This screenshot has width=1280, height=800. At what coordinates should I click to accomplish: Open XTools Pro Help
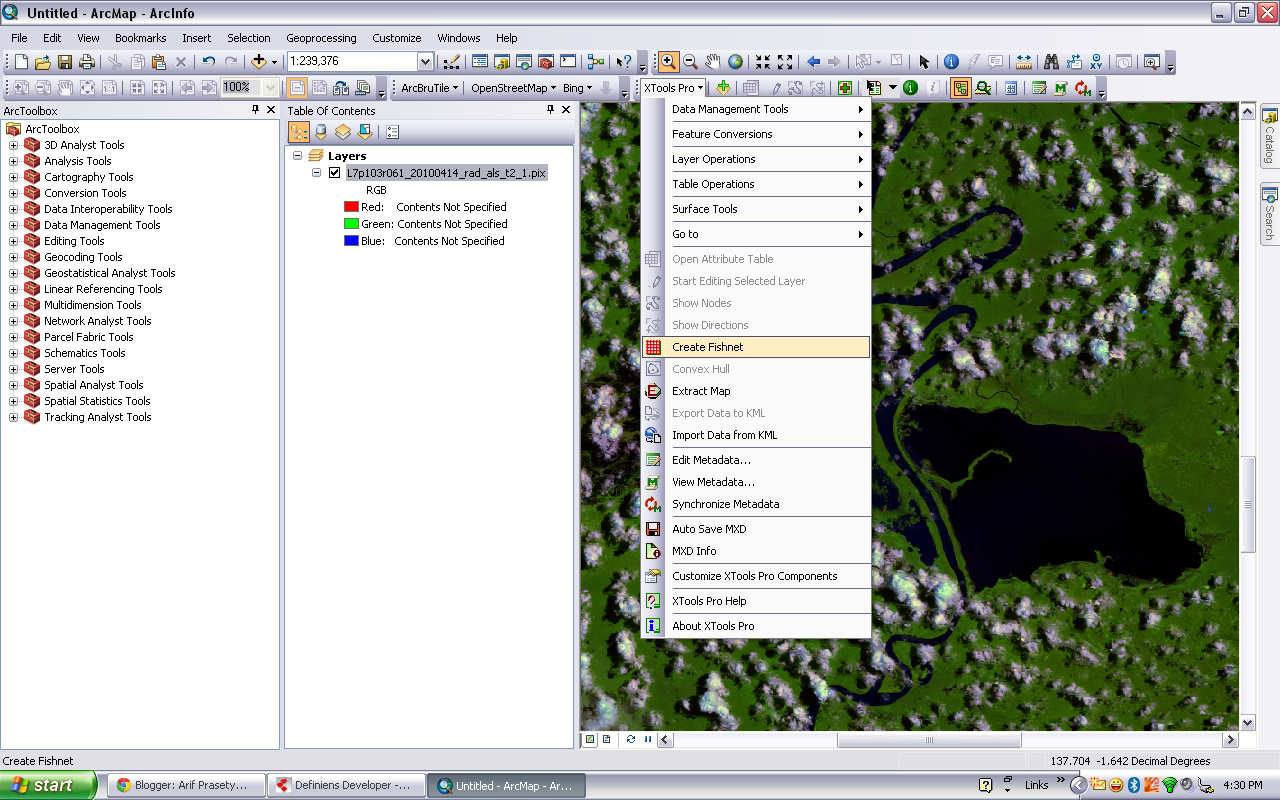coord(709,602)
